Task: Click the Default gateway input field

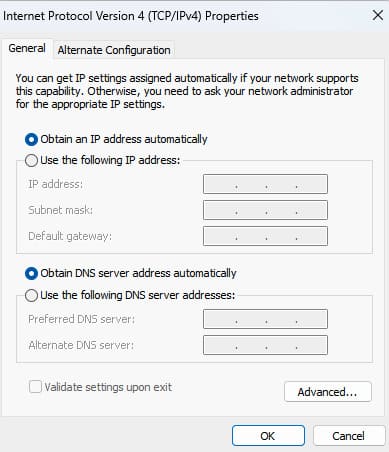Action: (x=265, y=236)
